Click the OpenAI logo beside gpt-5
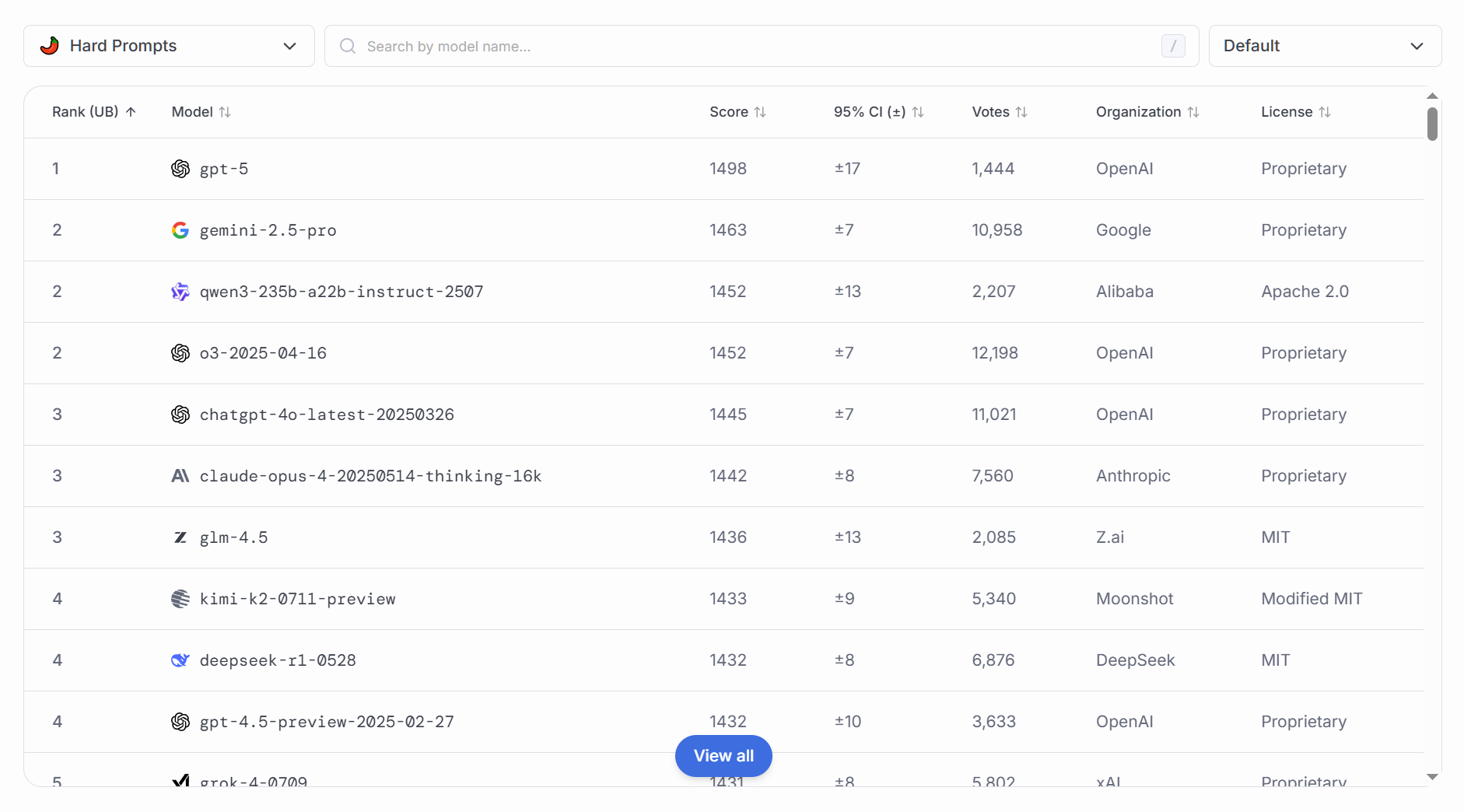Screen dimensions: 1464x812 [180, 169]
